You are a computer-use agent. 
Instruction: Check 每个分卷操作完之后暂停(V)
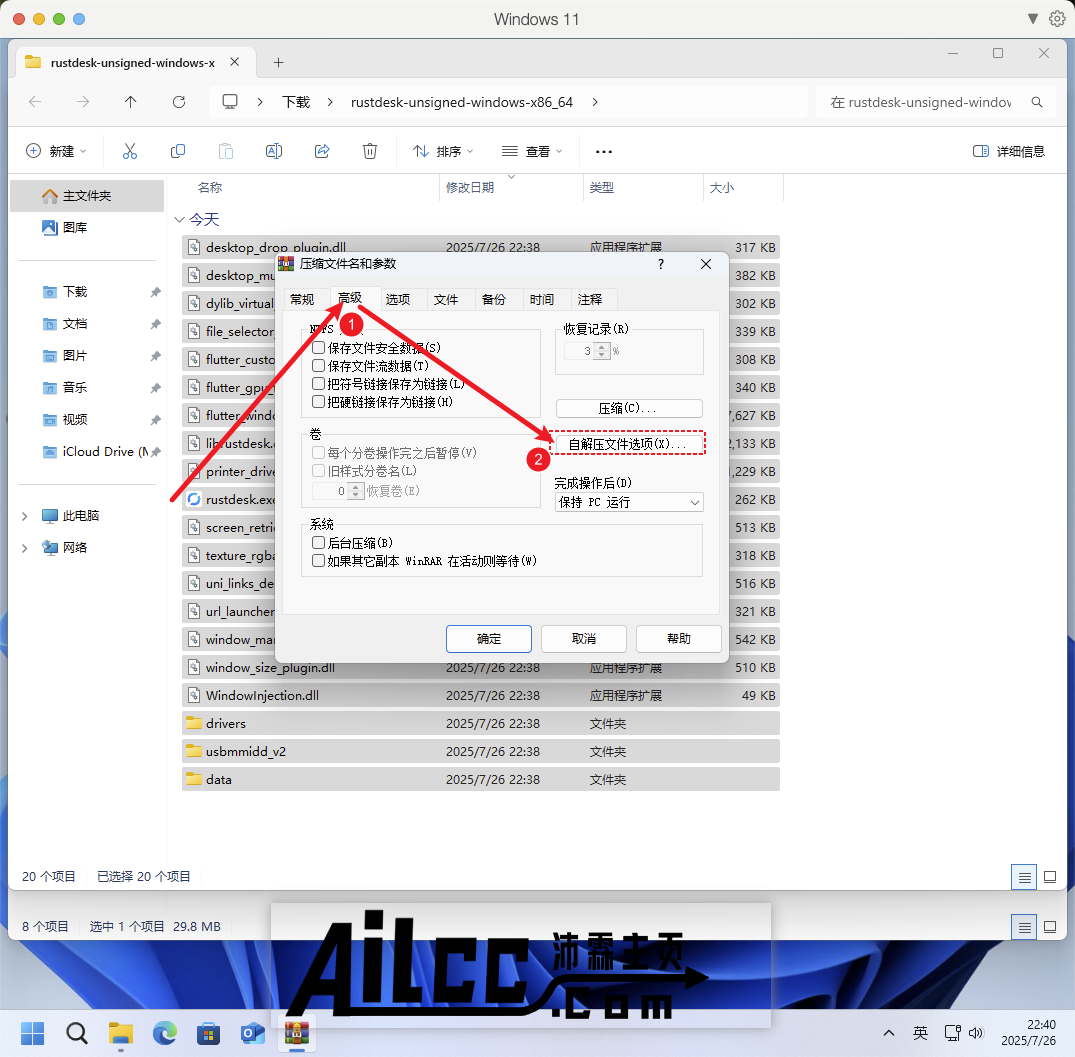click(318, 453)
